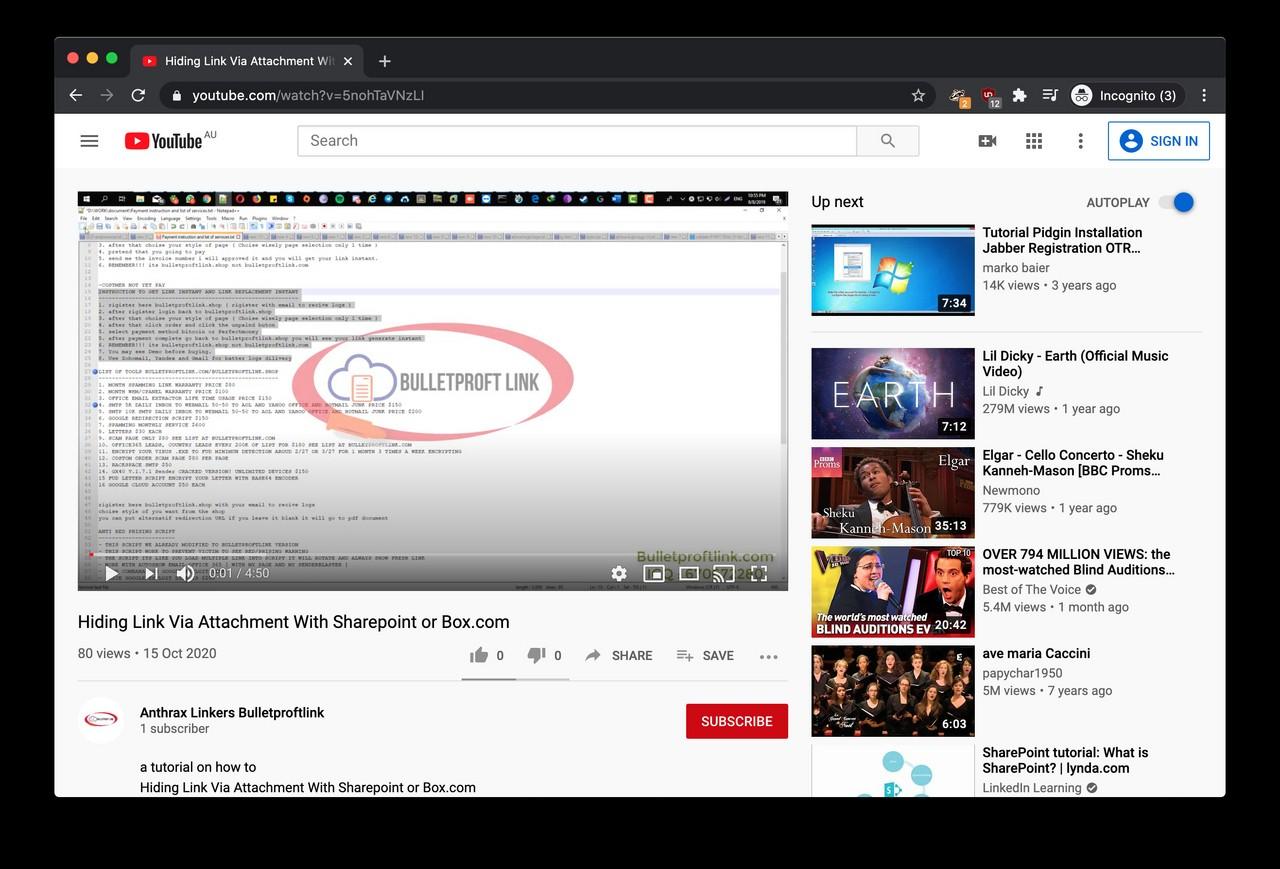Enable miniplayer mode icon
This screenshot has width=1280, height=869.
(x=654, y=573)
